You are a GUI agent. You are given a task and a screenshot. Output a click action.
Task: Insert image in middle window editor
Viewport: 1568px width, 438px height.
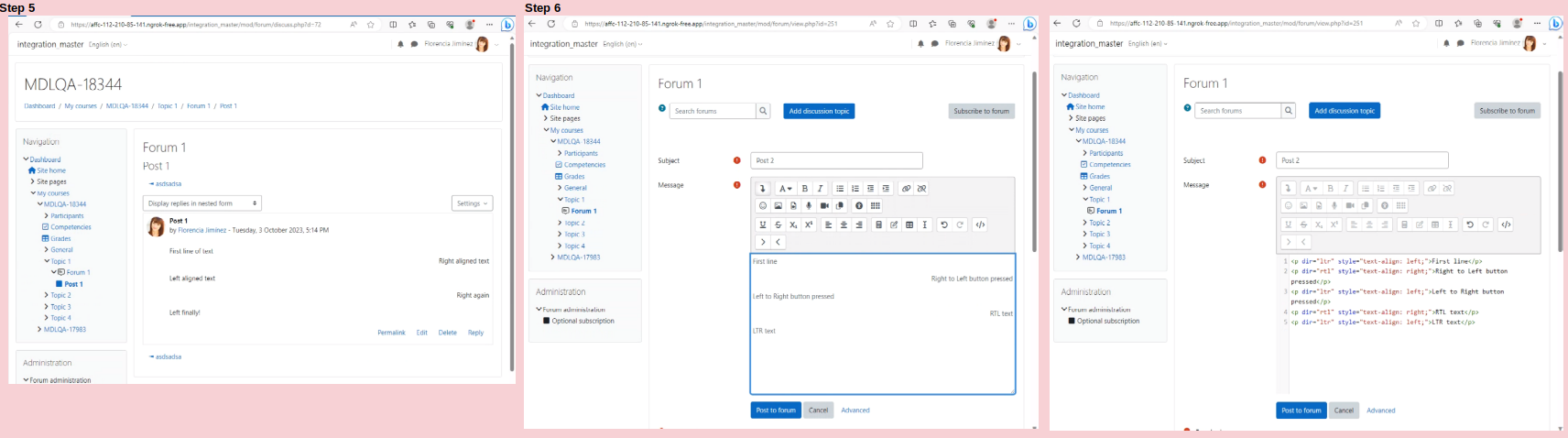(x=778, y=205)
